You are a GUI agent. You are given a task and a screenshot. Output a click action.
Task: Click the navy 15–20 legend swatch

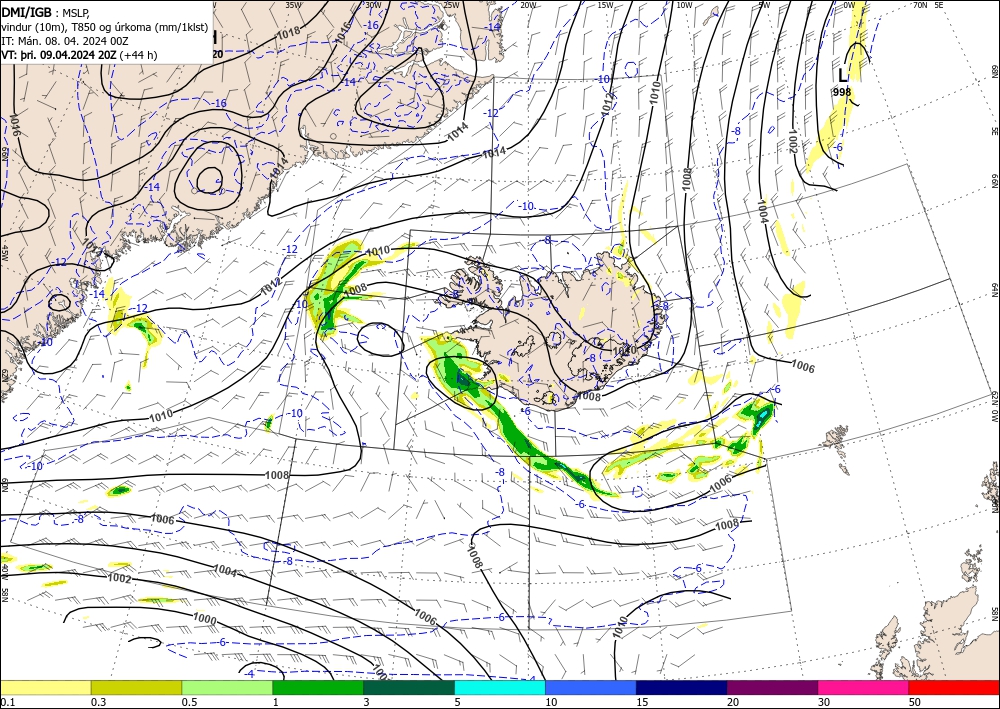[682, 687]
